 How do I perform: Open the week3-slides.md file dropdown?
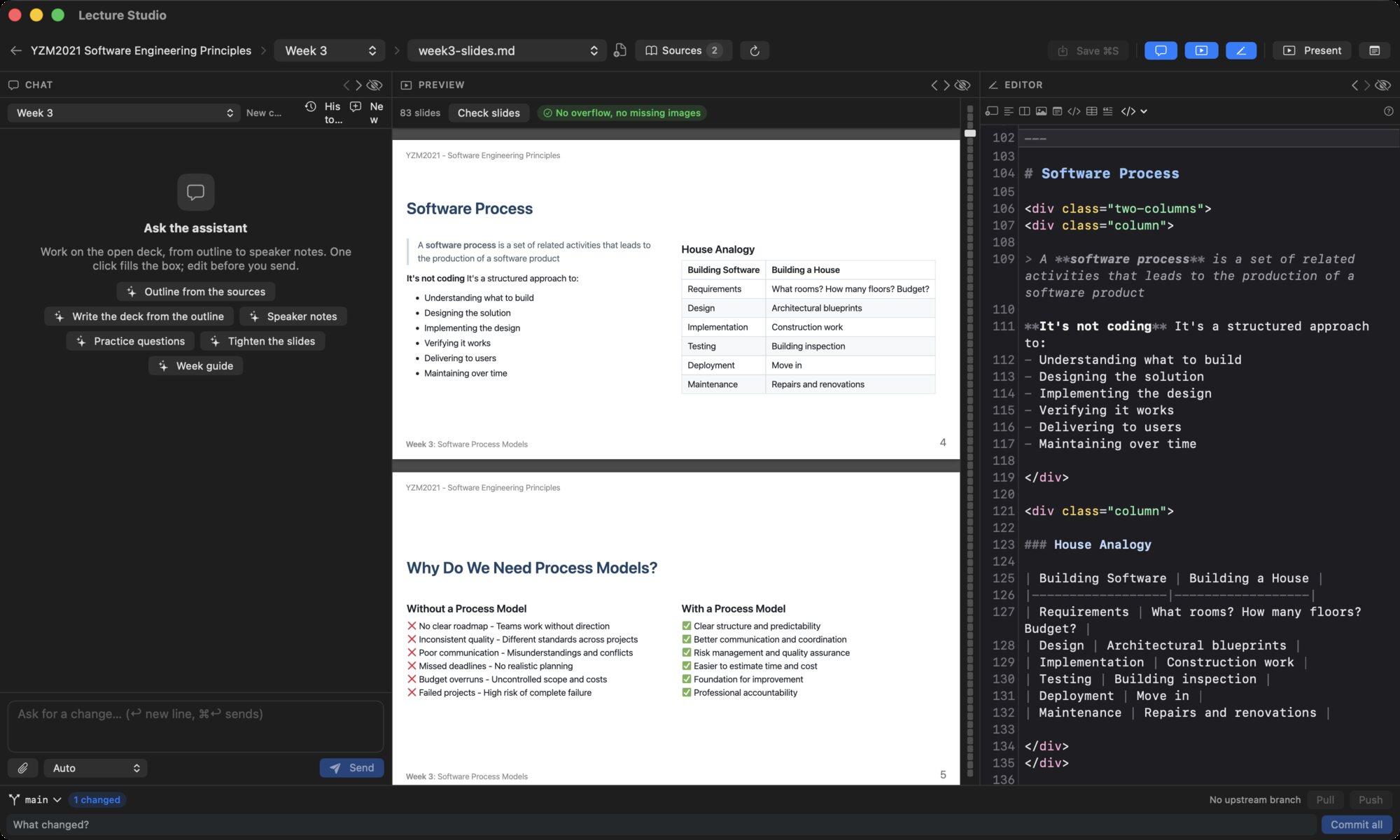tap(507, 50)
